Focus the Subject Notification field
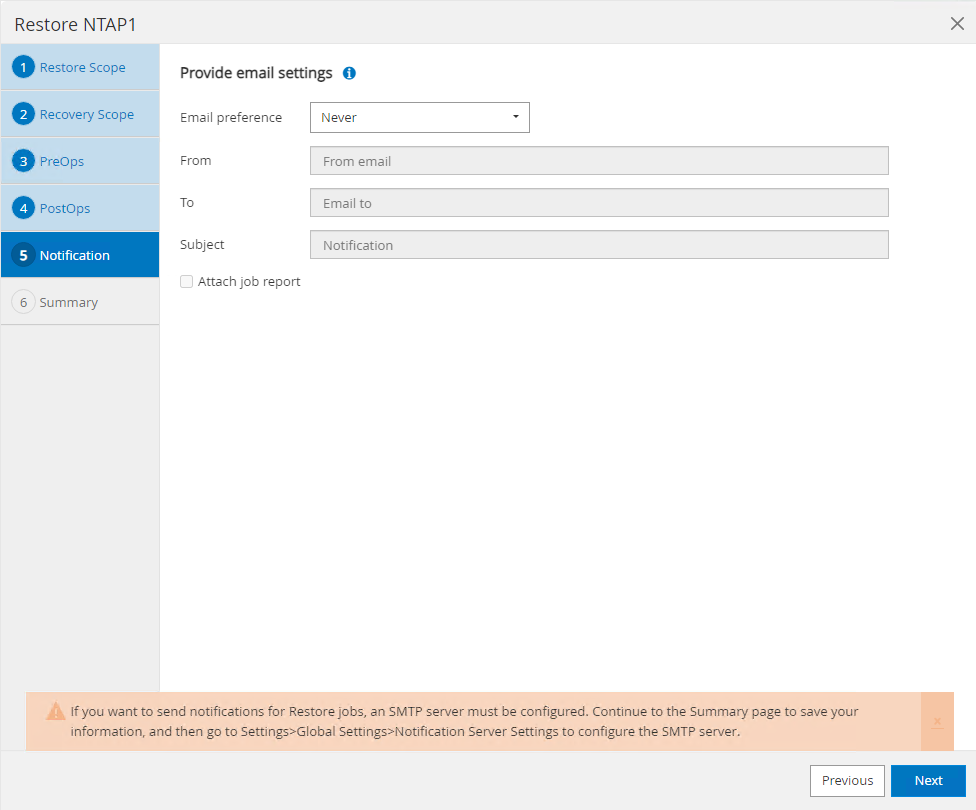 [x=599, y=245]
